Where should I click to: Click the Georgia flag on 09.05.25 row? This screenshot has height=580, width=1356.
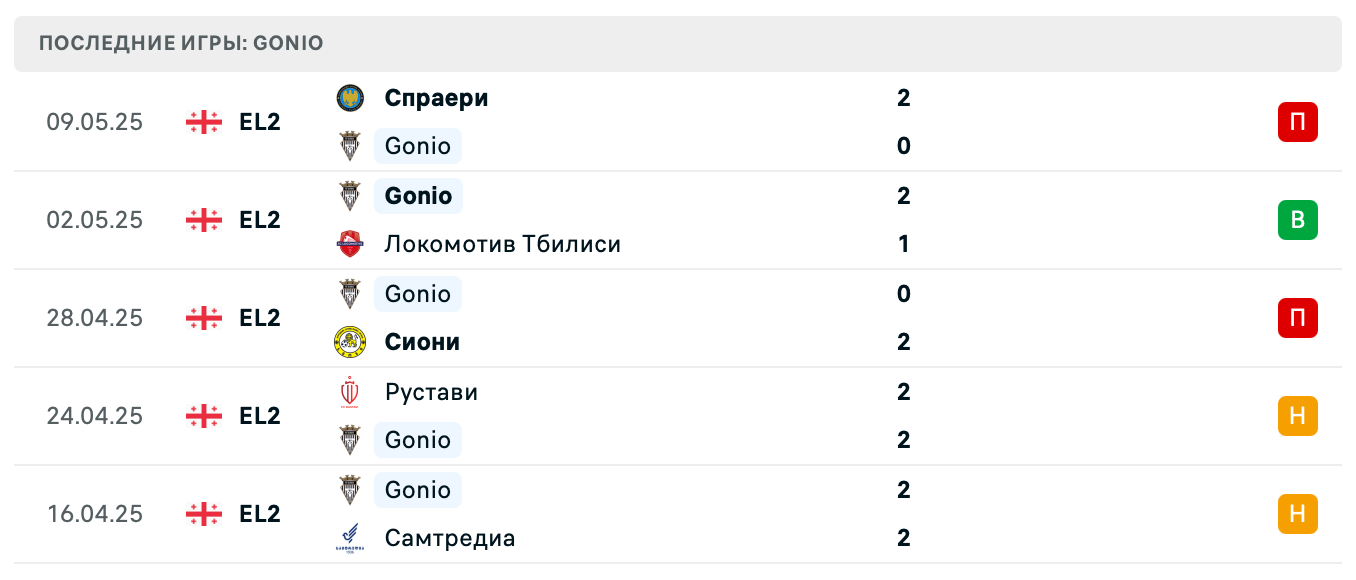[x=204, y=122]
